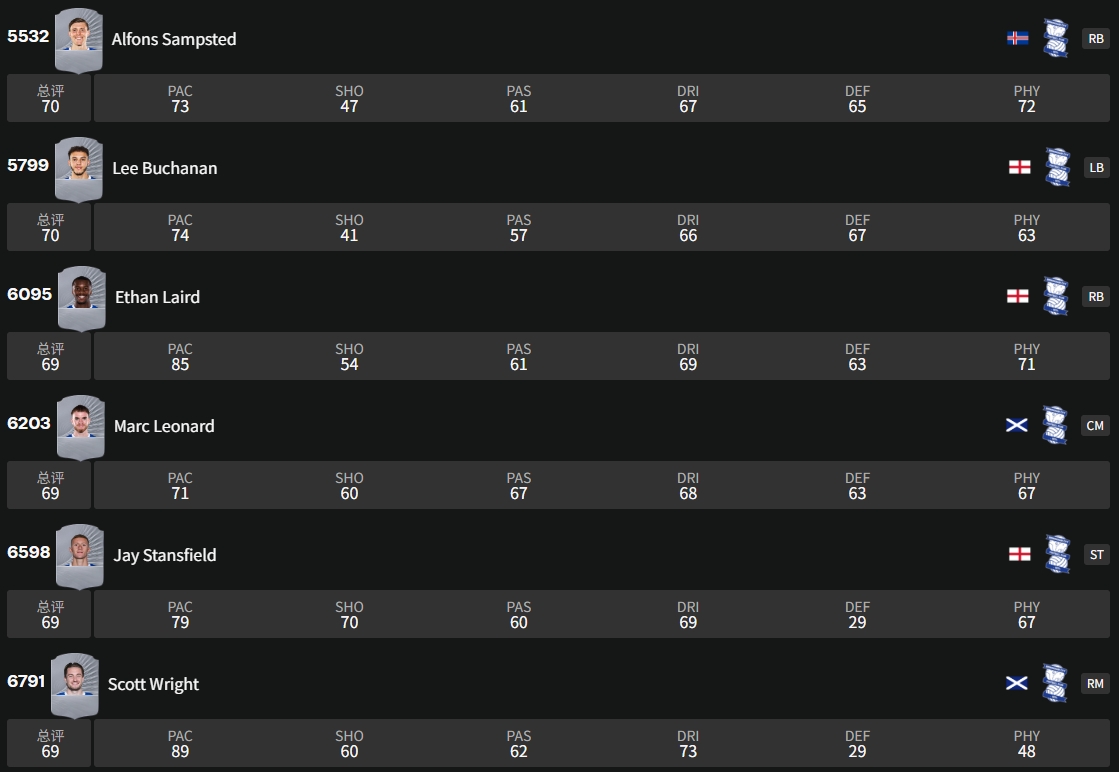This screenshot has height=772, width=1119.
Task: Open Ethan Laird's player card thumbnail
Action: (x=81, y=297)
